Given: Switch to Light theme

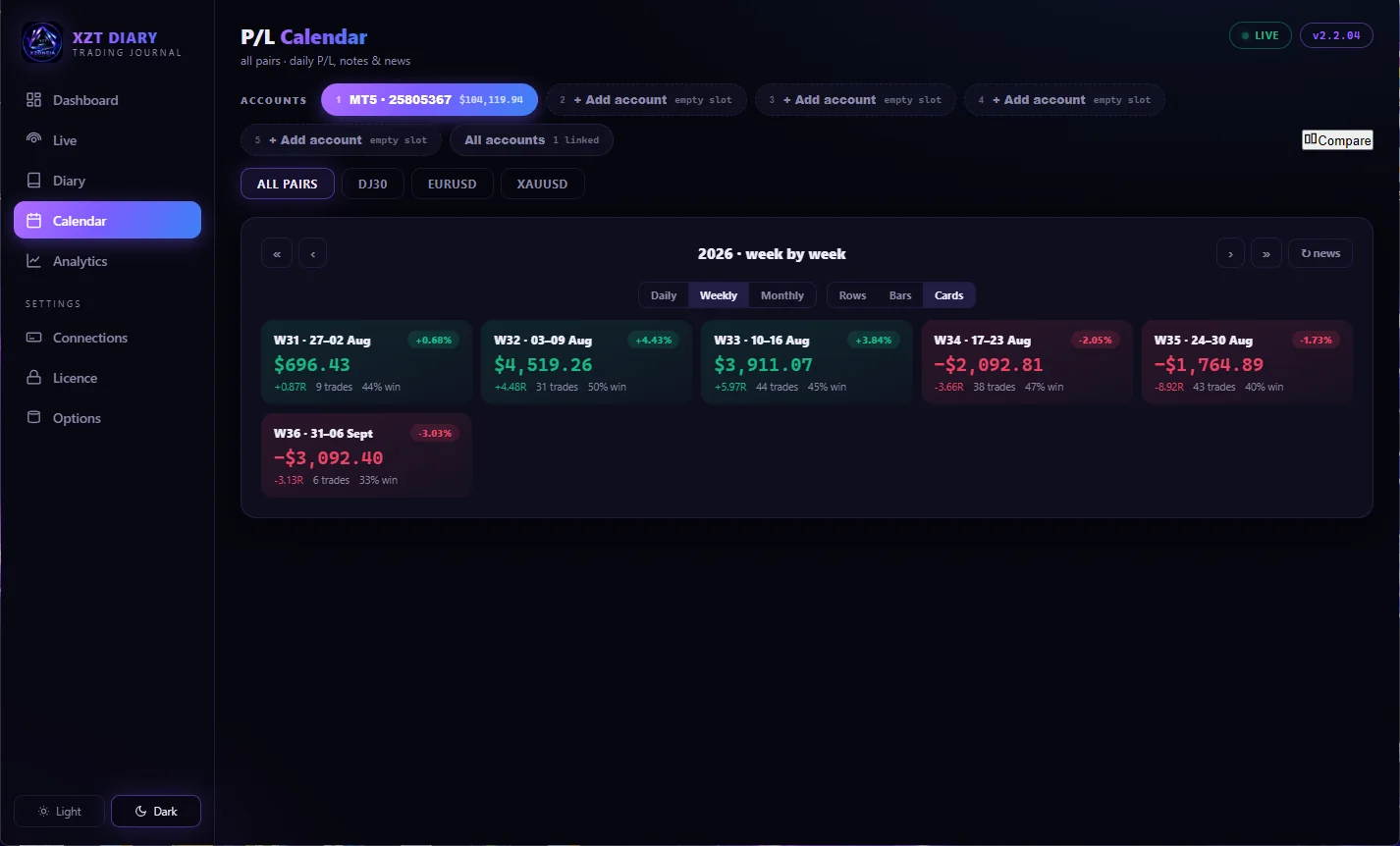Looking at the screenshot, I should point(59,812).
